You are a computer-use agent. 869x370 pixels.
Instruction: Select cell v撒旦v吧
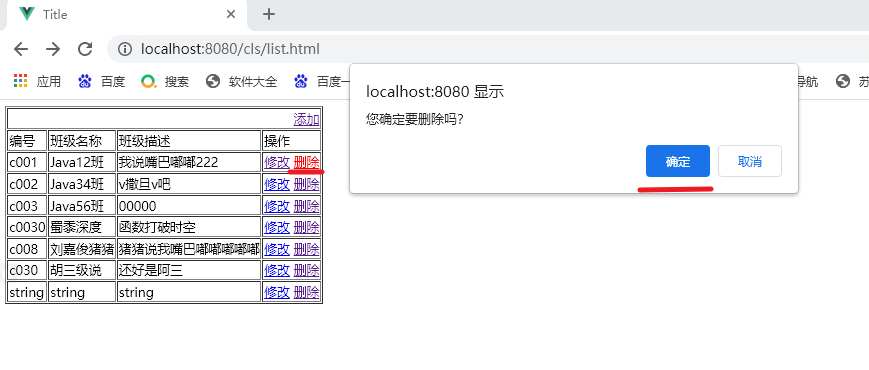[188, 184]
